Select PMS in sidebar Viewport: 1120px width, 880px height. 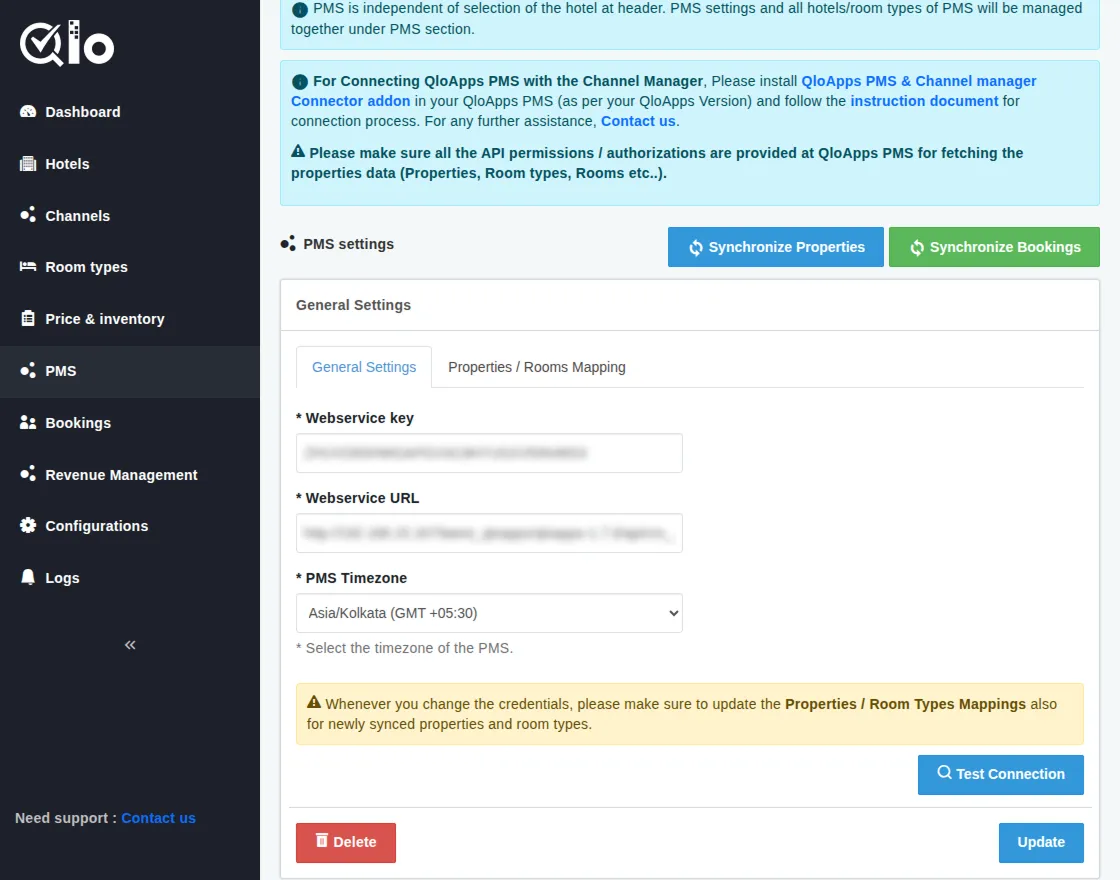[x=130, y=371]
